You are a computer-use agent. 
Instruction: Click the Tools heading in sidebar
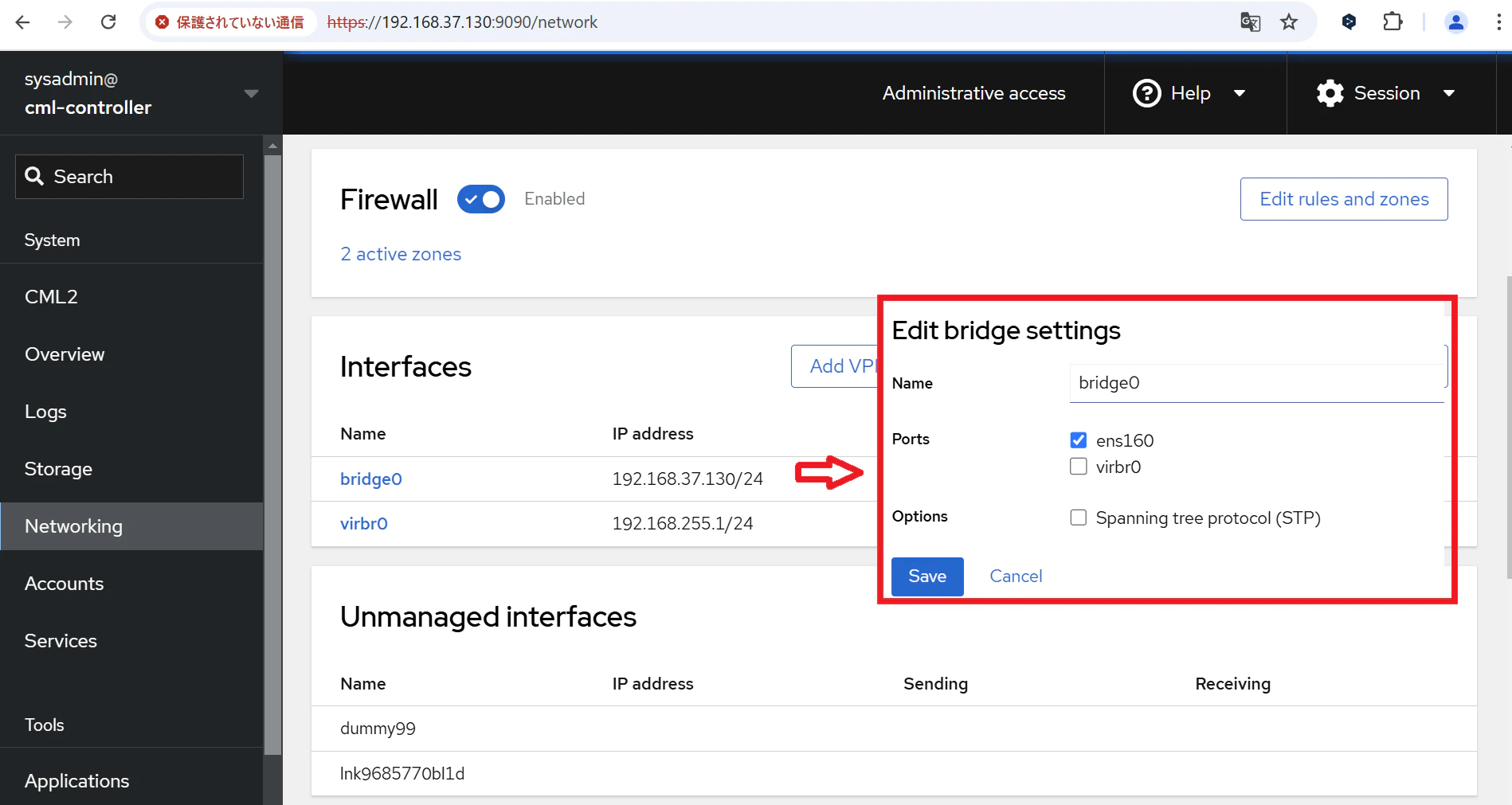click(45, 725)
